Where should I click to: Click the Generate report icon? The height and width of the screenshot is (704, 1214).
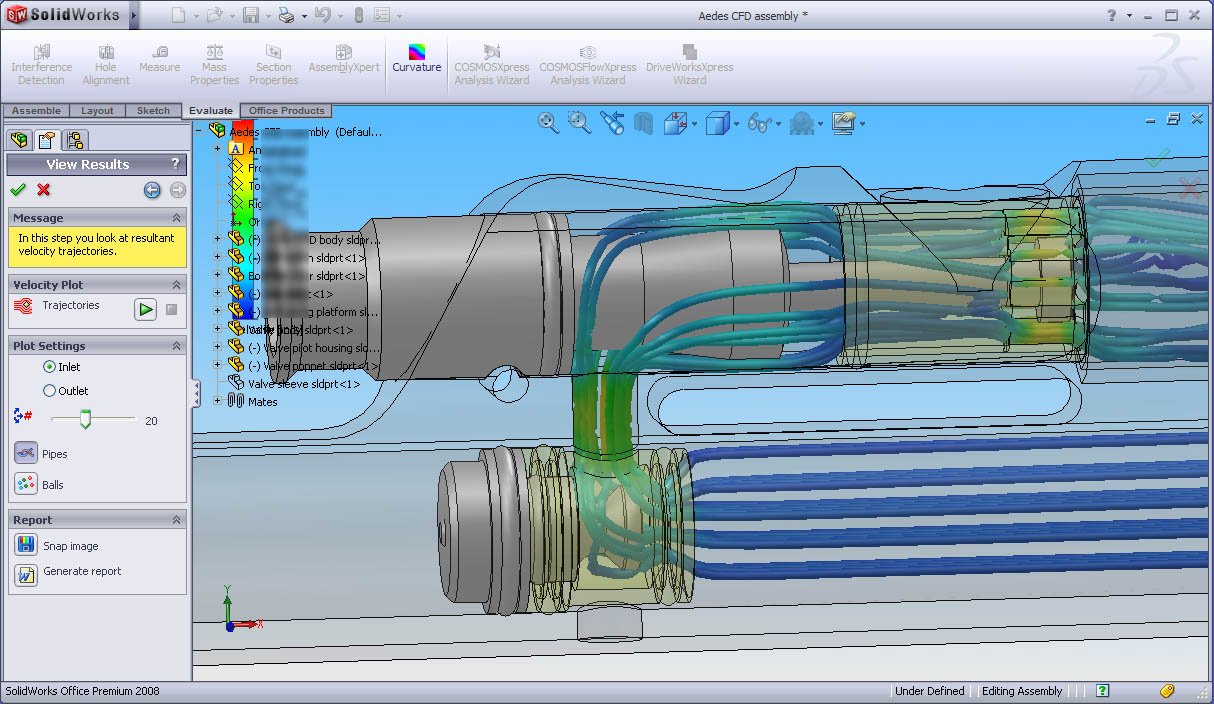coord(26,575)
